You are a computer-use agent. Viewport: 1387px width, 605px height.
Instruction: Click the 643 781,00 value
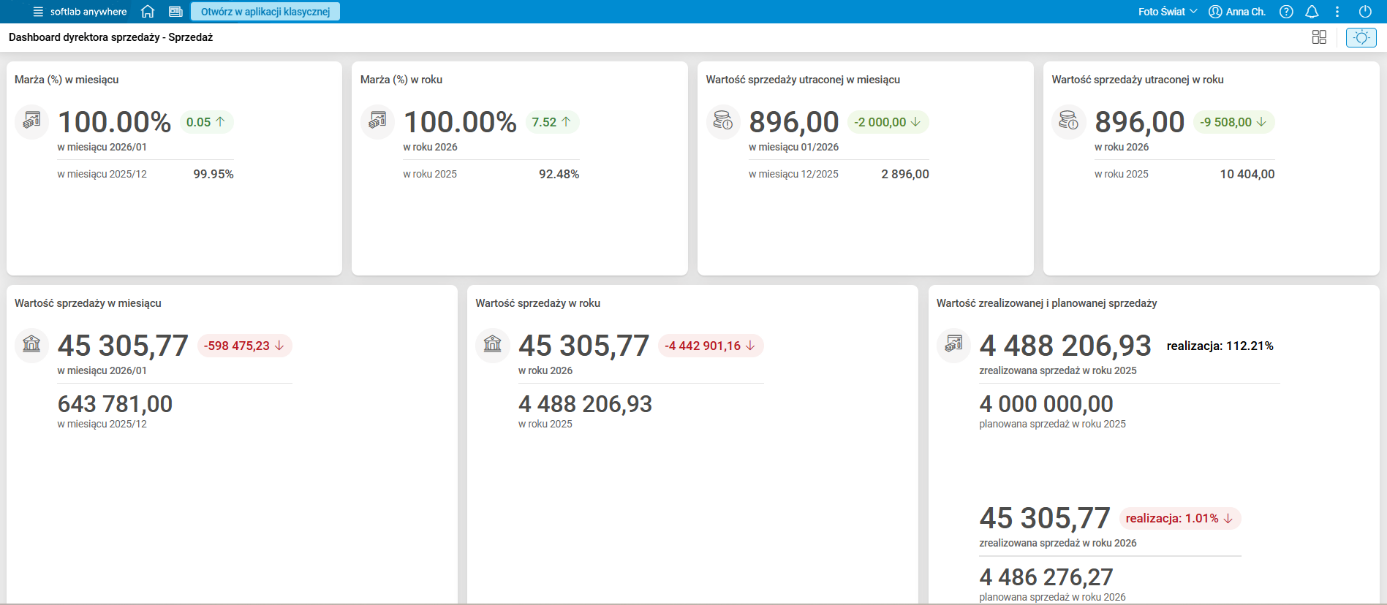[115, 404]
